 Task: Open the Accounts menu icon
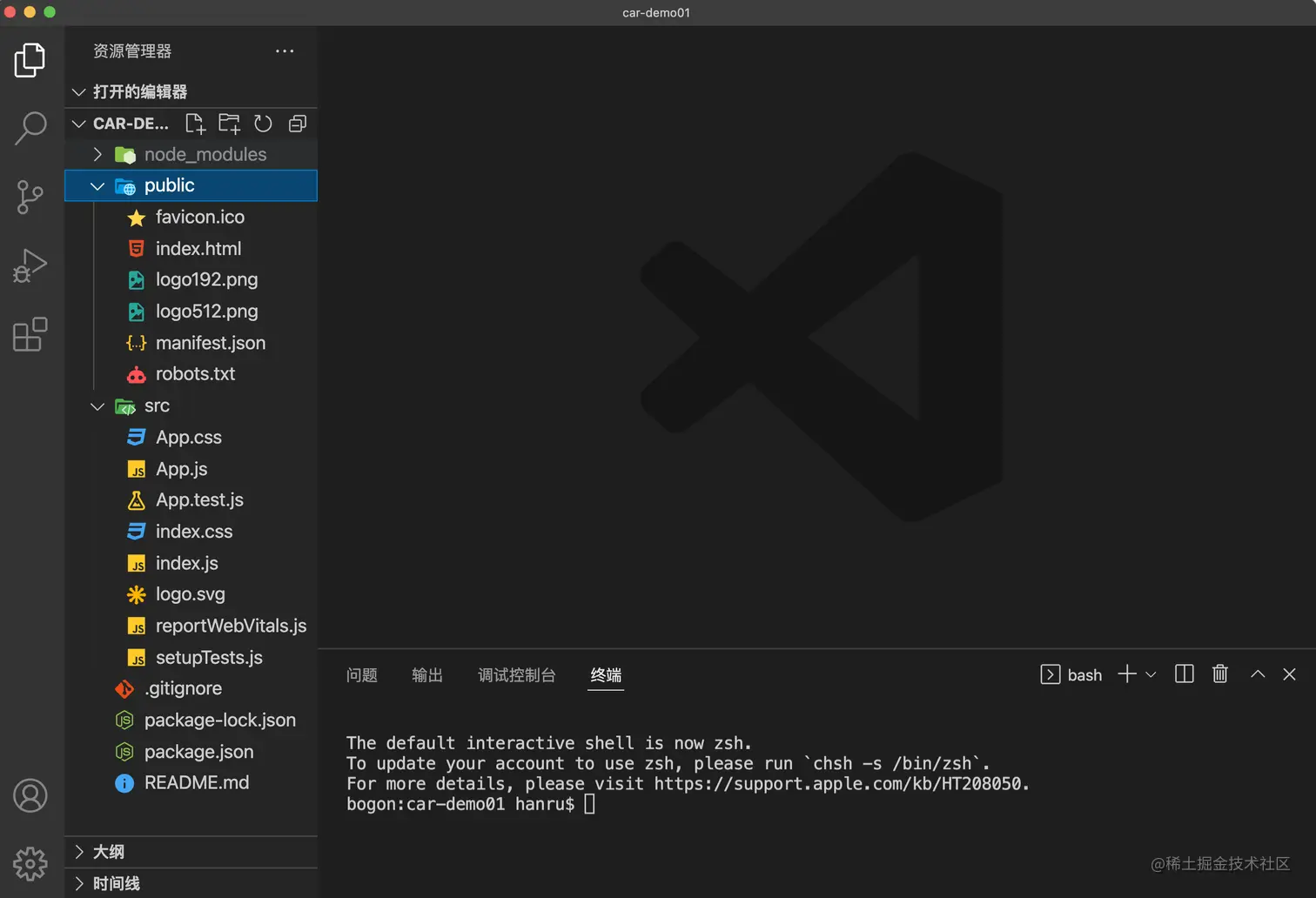pos(30,795)
